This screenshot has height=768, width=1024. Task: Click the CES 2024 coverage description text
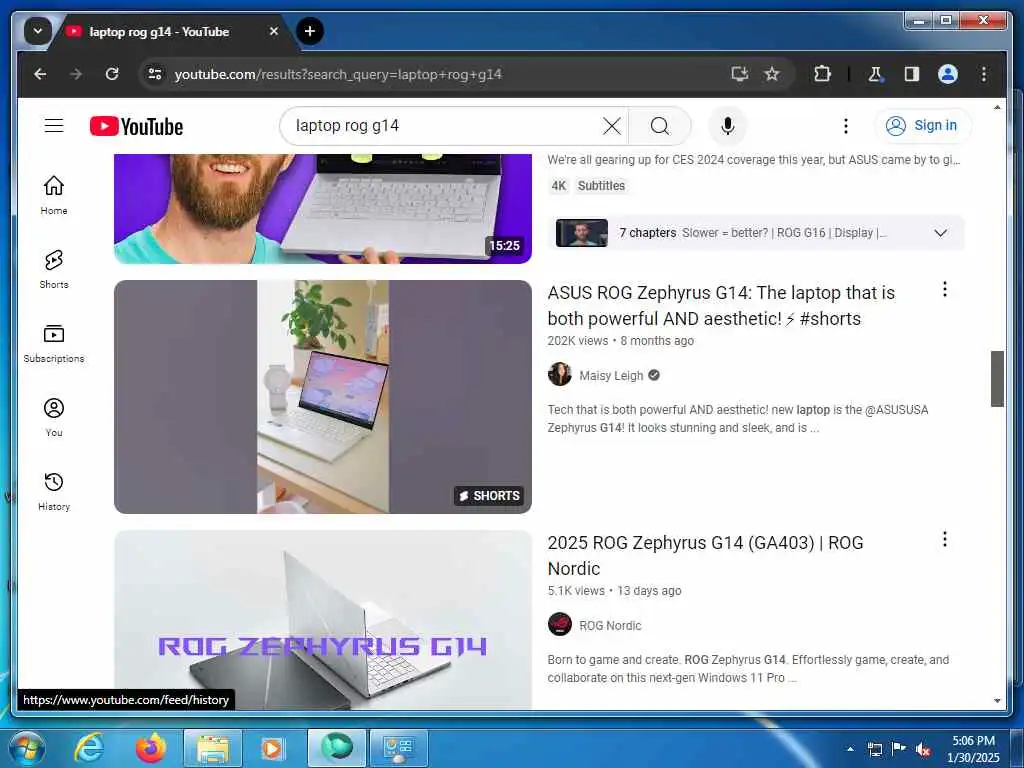click(754, 160)
